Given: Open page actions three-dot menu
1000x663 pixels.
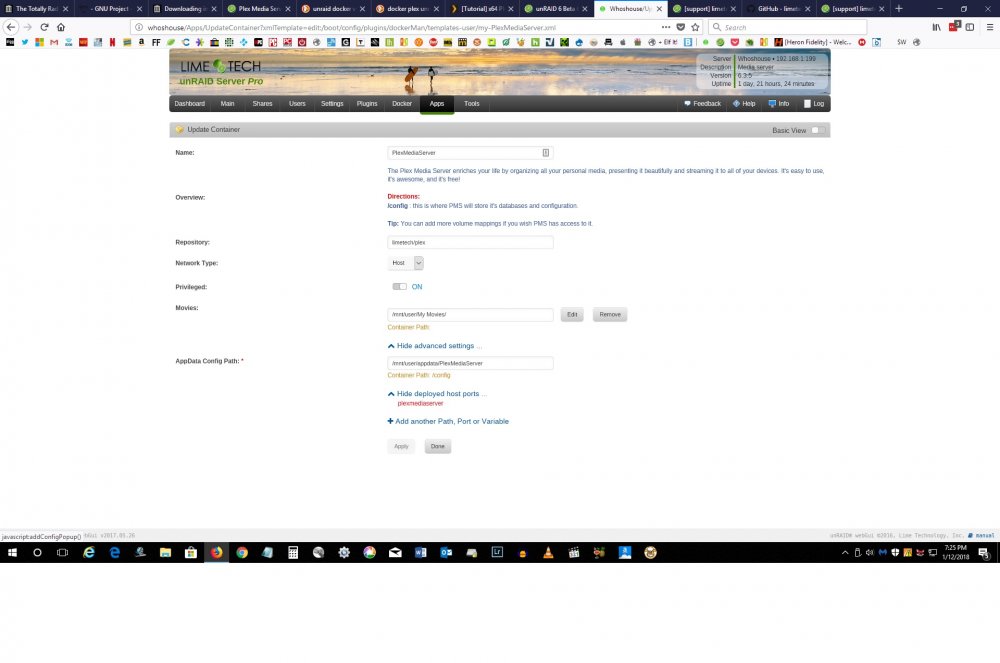Looking at the screenshot, I should pos(666,27).
